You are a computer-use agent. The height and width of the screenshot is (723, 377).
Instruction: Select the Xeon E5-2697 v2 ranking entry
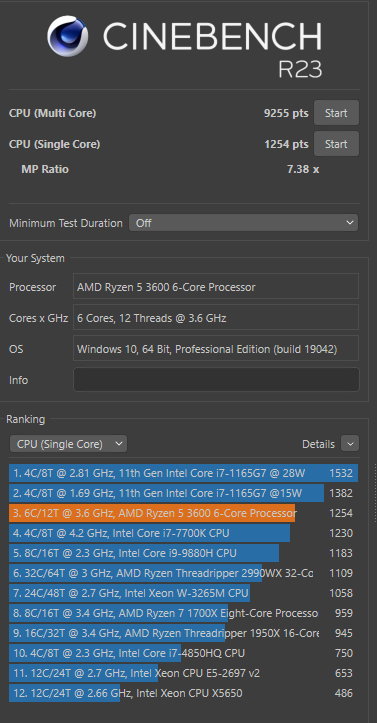click(x=183, y=673)
